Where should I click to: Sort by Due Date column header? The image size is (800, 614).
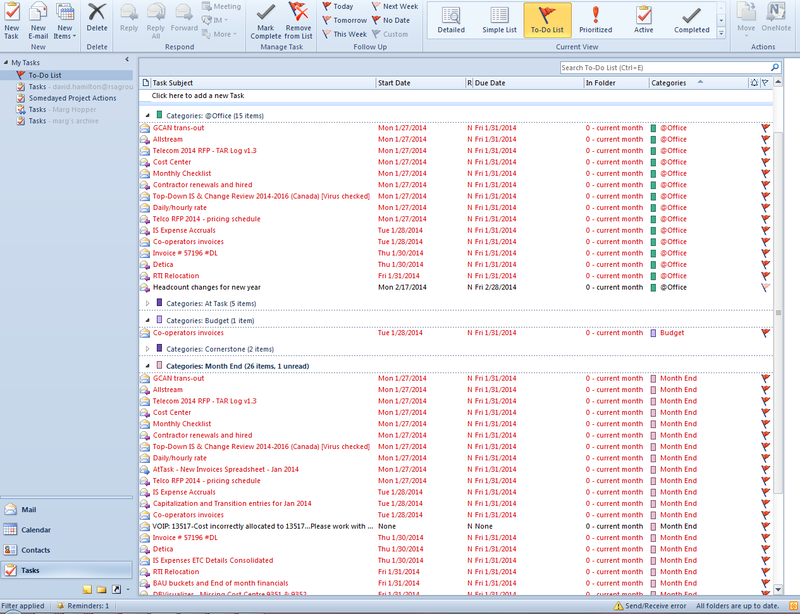coord(528,83)
